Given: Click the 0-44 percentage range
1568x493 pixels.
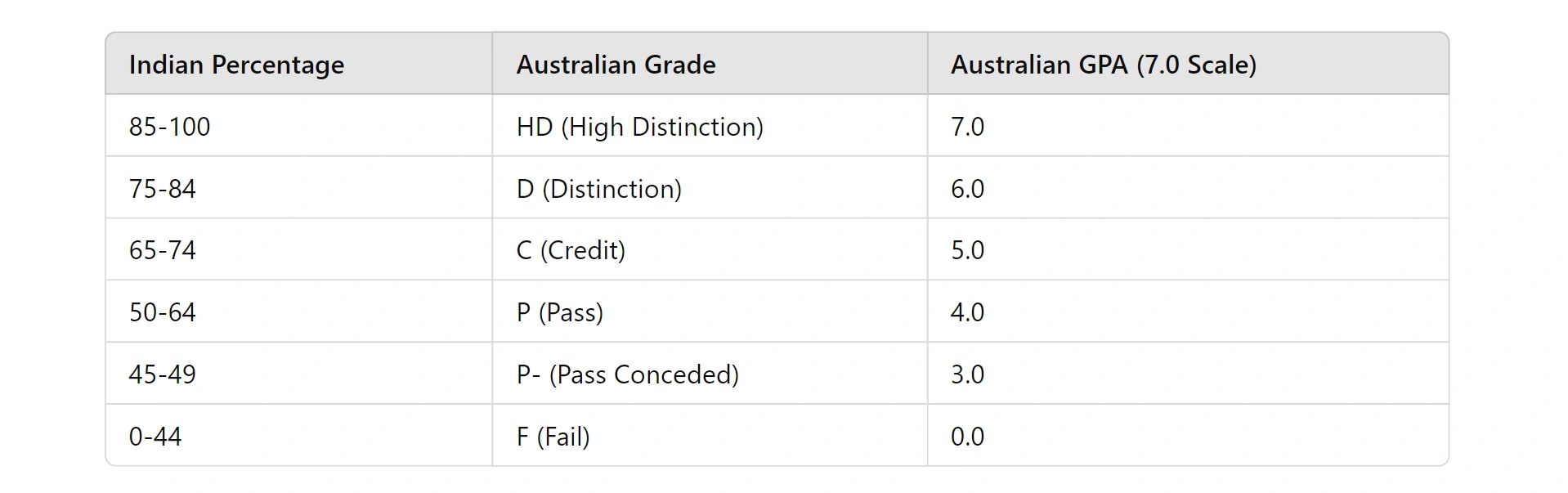Looking at the screenshot, I should [155, 437].
